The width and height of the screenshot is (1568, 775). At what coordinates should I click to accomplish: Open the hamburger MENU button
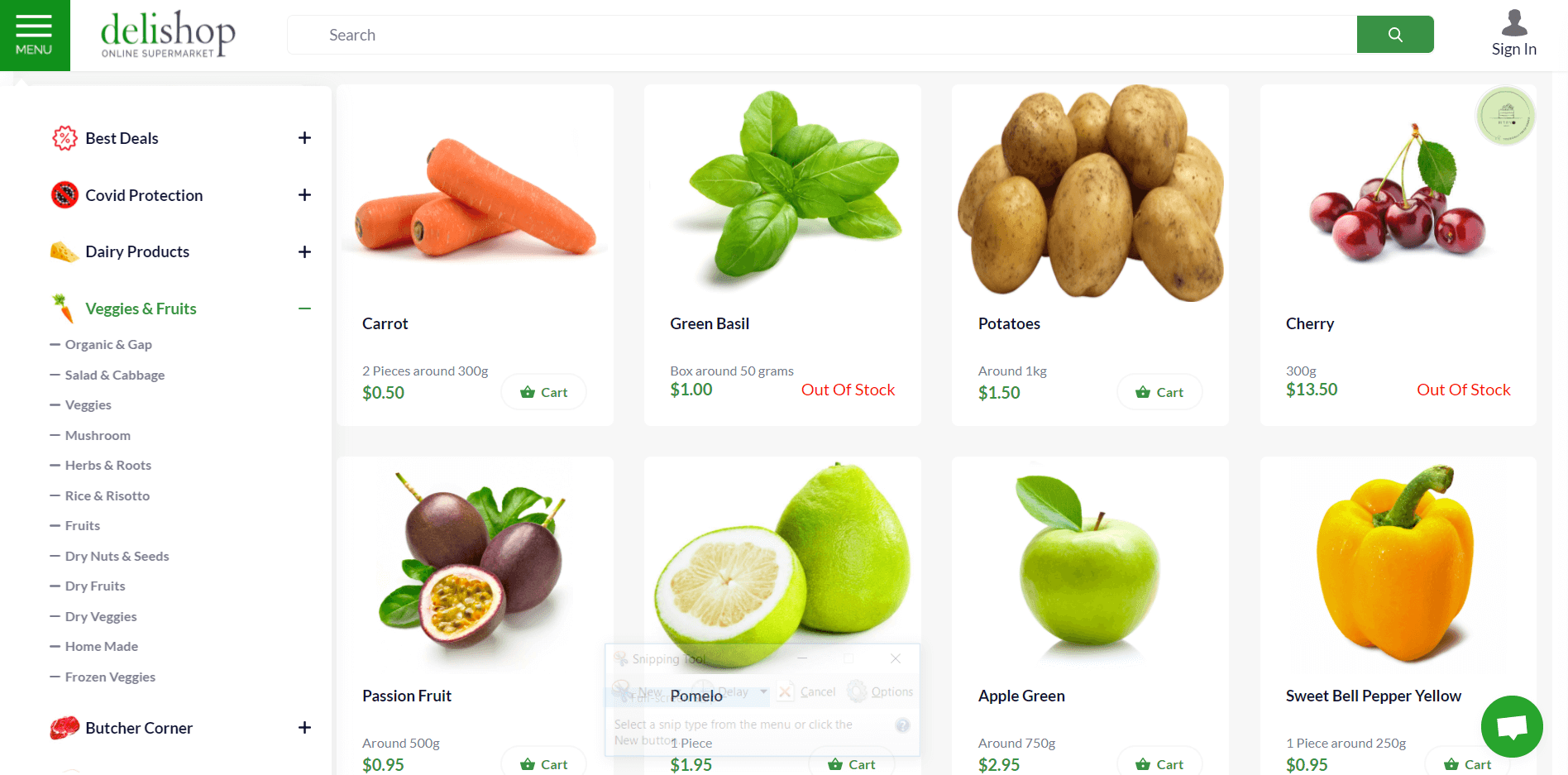[34, 36]
